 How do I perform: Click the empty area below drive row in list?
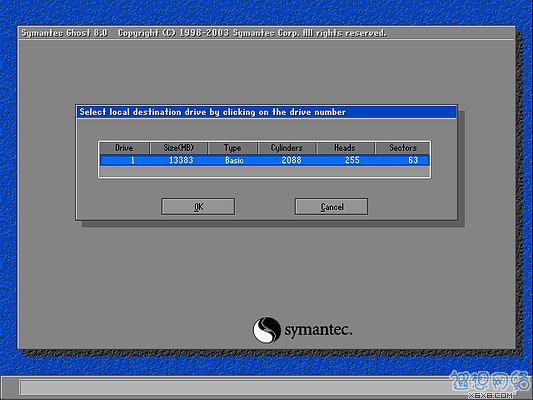pos(264,171)
